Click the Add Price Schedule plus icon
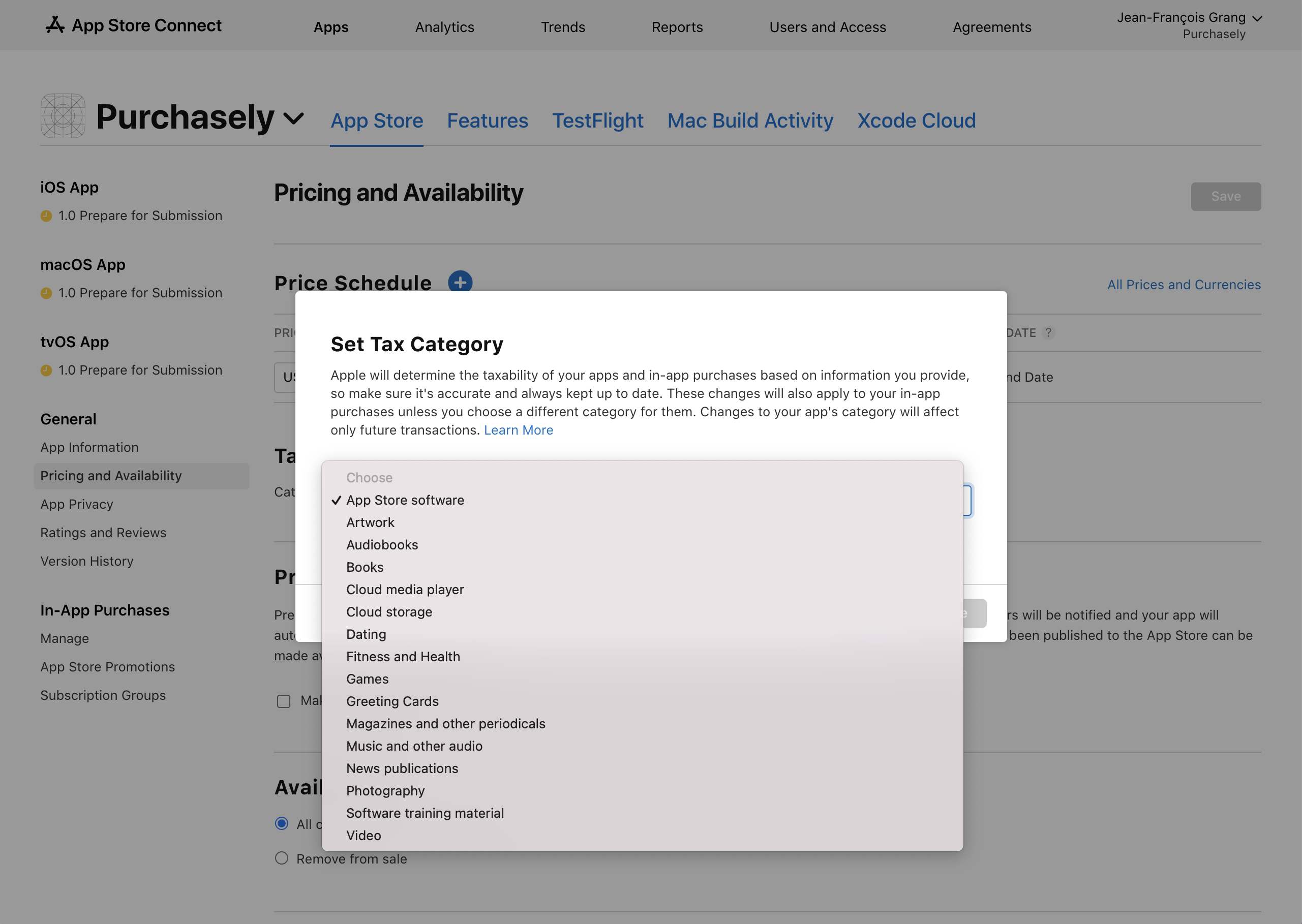Viewport: 1302px width, 924px height. pos(459,282)
